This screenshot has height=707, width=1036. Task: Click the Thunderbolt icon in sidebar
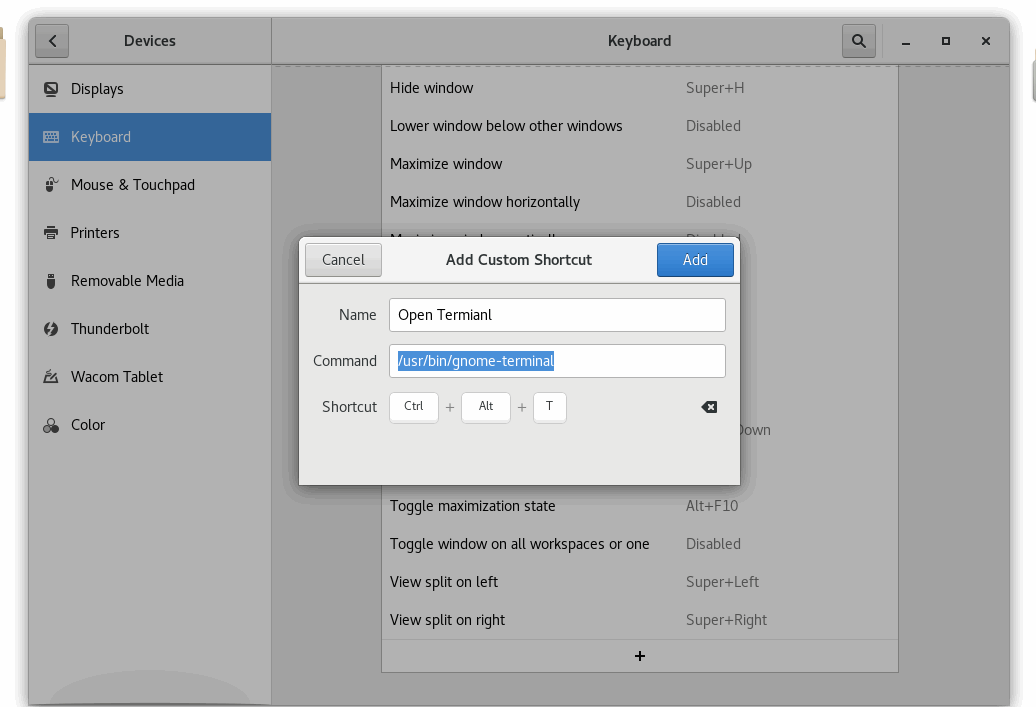click(x=51, y=329)
